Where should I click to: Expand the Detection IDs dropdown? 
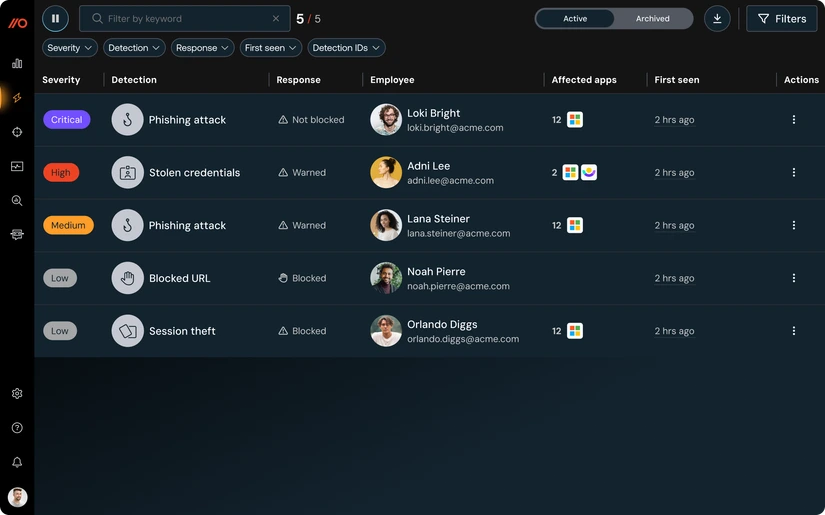(x=346, y=48)
